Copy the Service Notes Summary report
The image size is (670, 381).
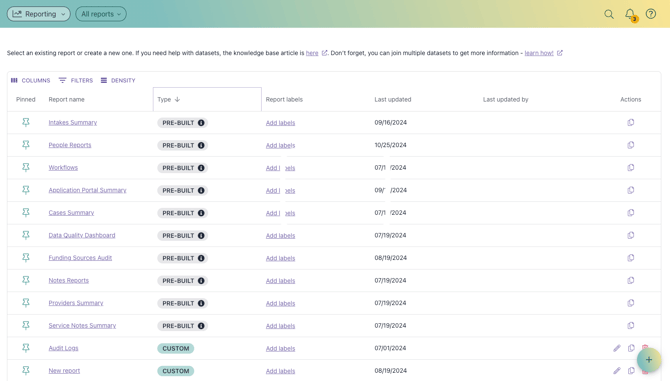[x=631, y=325]
